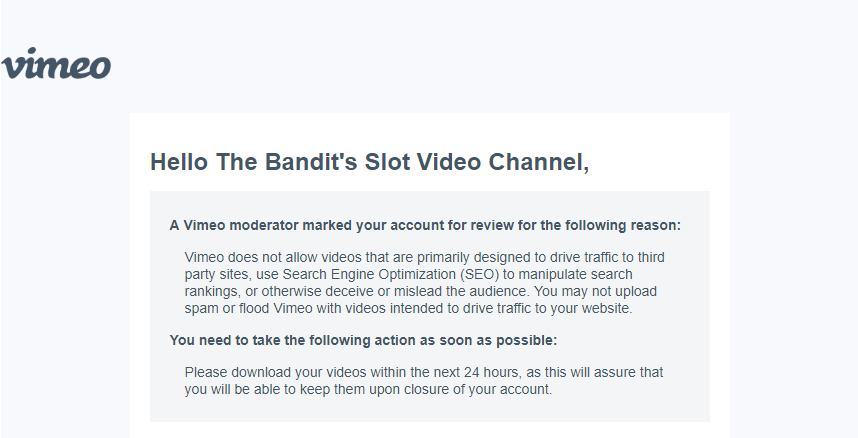Click the words "Video Channel" in the heading
The width and height of the screenshot is (858, 438).
tap(503, 162)
